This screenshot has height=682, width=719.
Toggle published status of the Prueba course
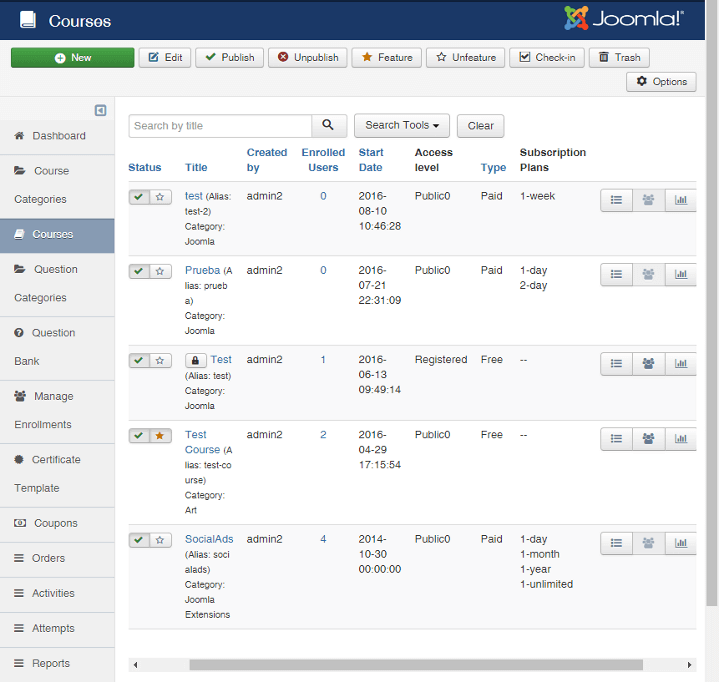139,272
